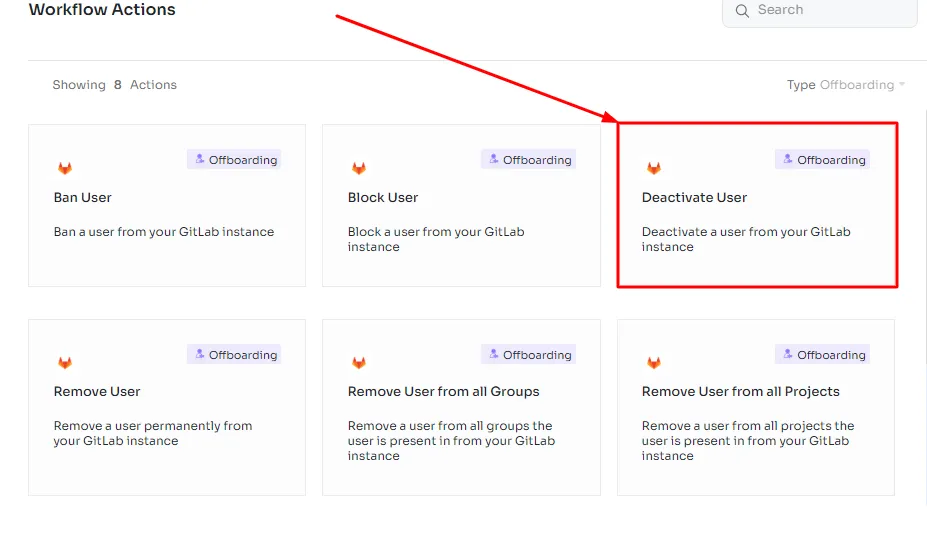Image resolution: width=927 pixels, height=536 pixels.
Task: Click Offboarding tag on Block User card
Action: pos(529,160)
